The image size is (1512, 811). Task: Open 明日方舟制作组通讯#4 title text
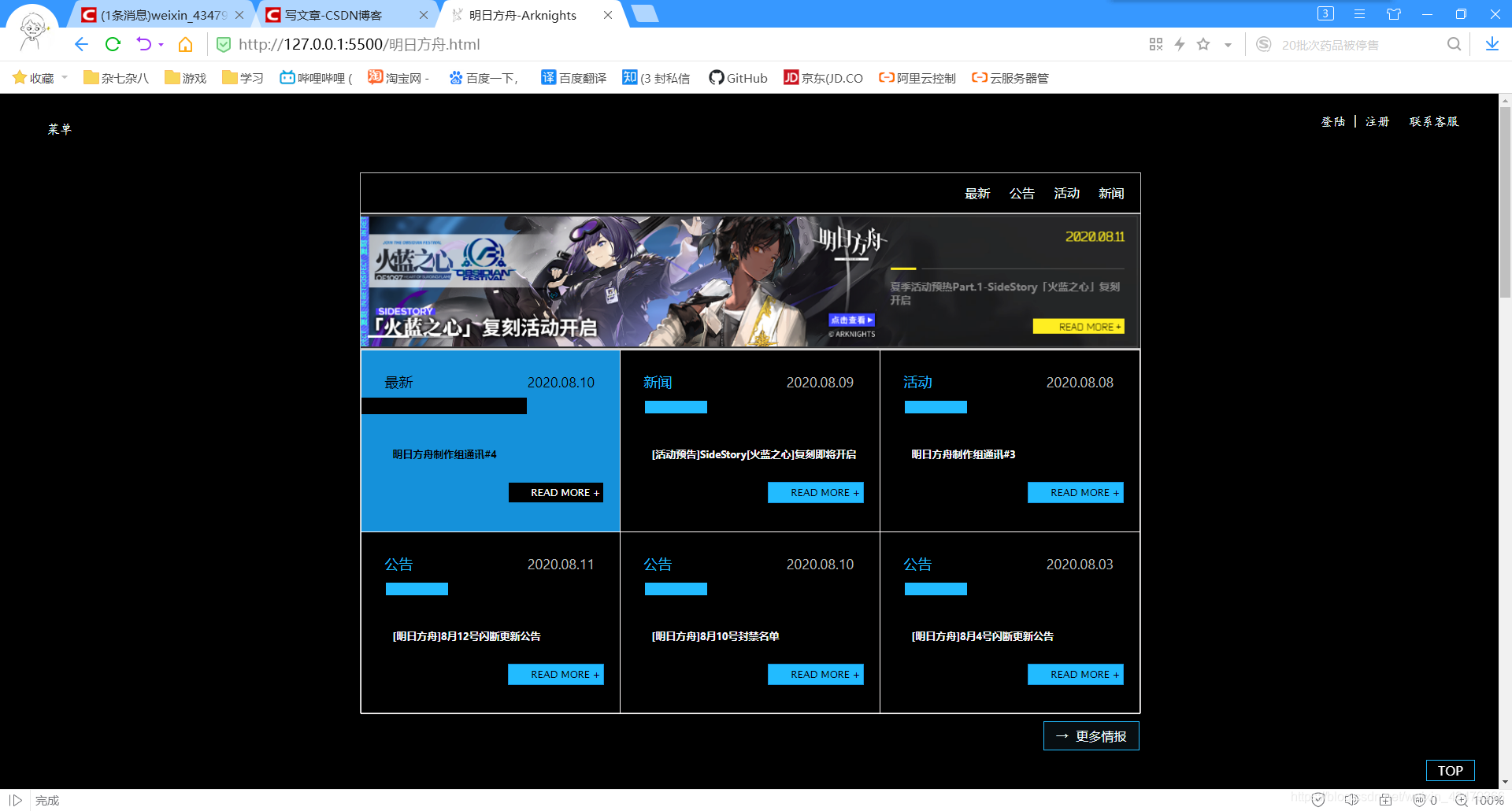coord(444,454)
